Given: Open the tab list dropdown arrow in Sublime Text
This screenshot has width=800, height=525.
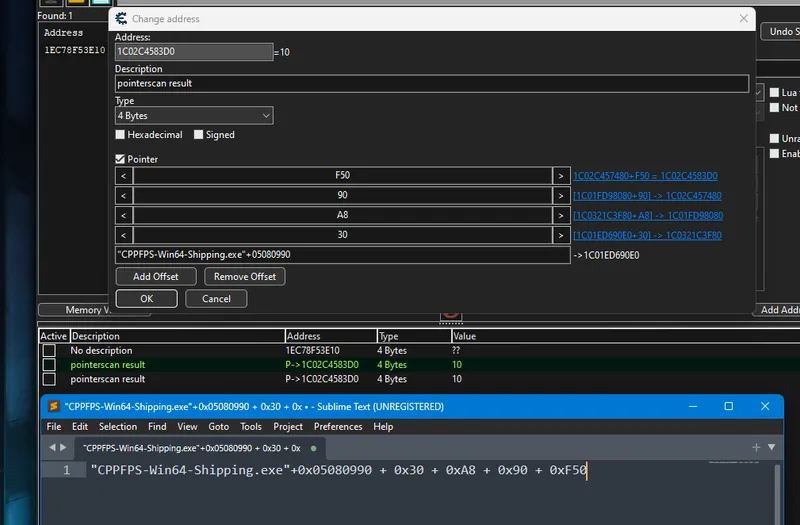Looking at the screenshot, I should coord(771,447).
